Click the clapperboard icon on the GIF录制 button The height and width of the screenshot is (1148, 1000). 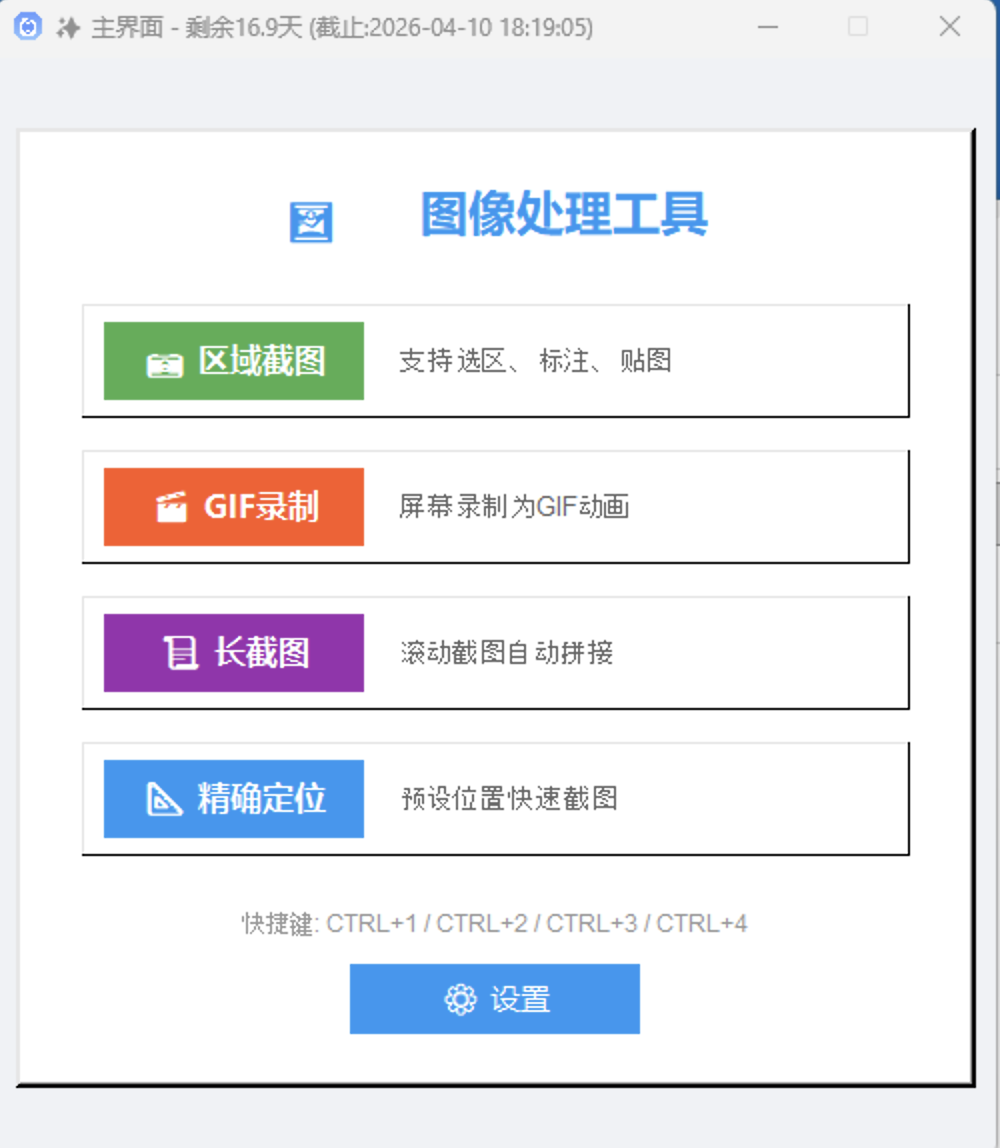coord(171,508)
